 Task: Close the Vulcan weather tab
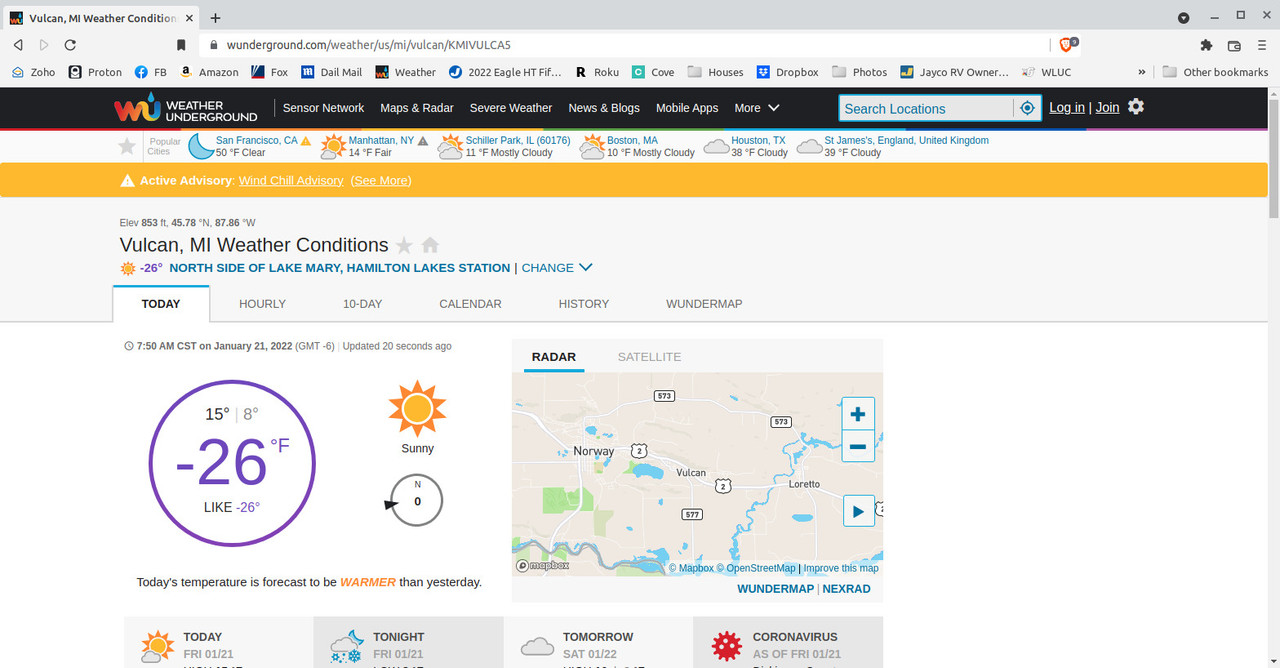click(190, 18)
